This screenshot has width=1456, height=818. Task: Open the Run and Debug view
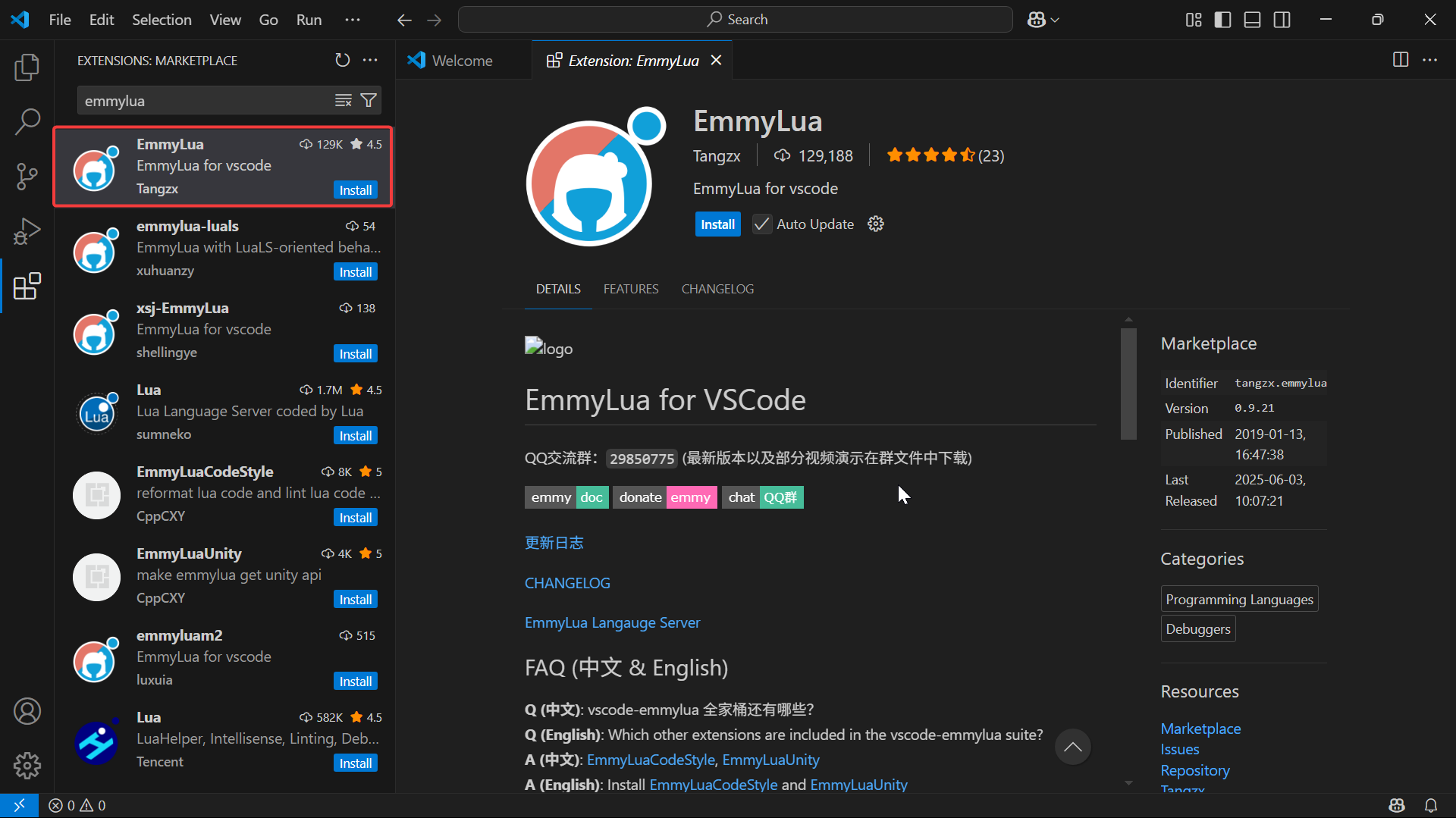27,231
